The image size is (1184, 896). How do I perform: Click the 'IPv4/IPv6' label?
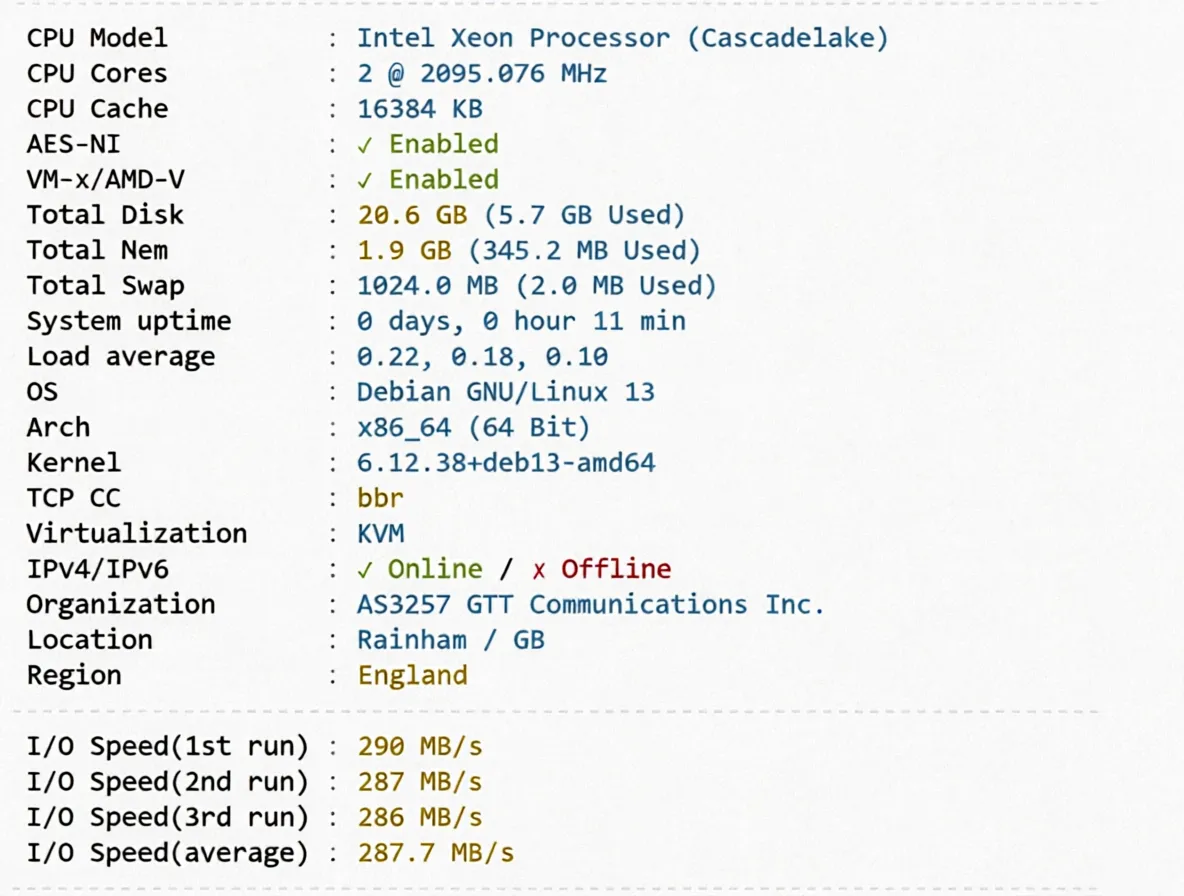97,568
